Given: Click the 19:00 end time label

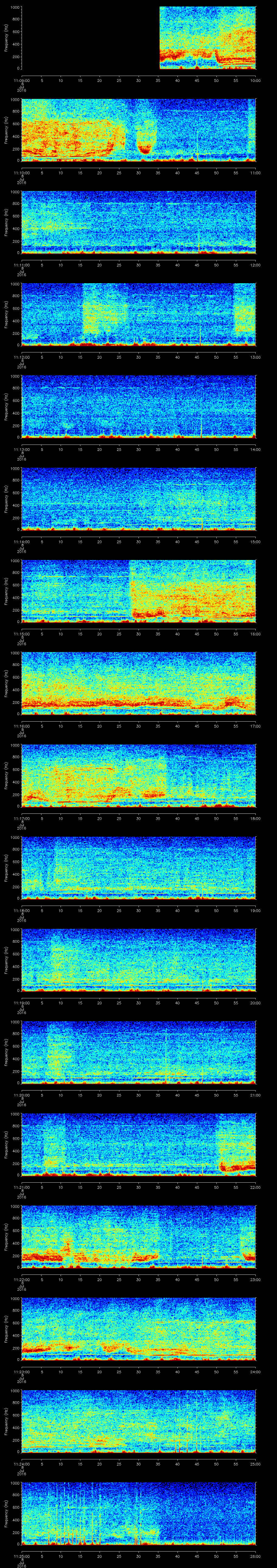Looking at the screenshot, I should point(256,910).
